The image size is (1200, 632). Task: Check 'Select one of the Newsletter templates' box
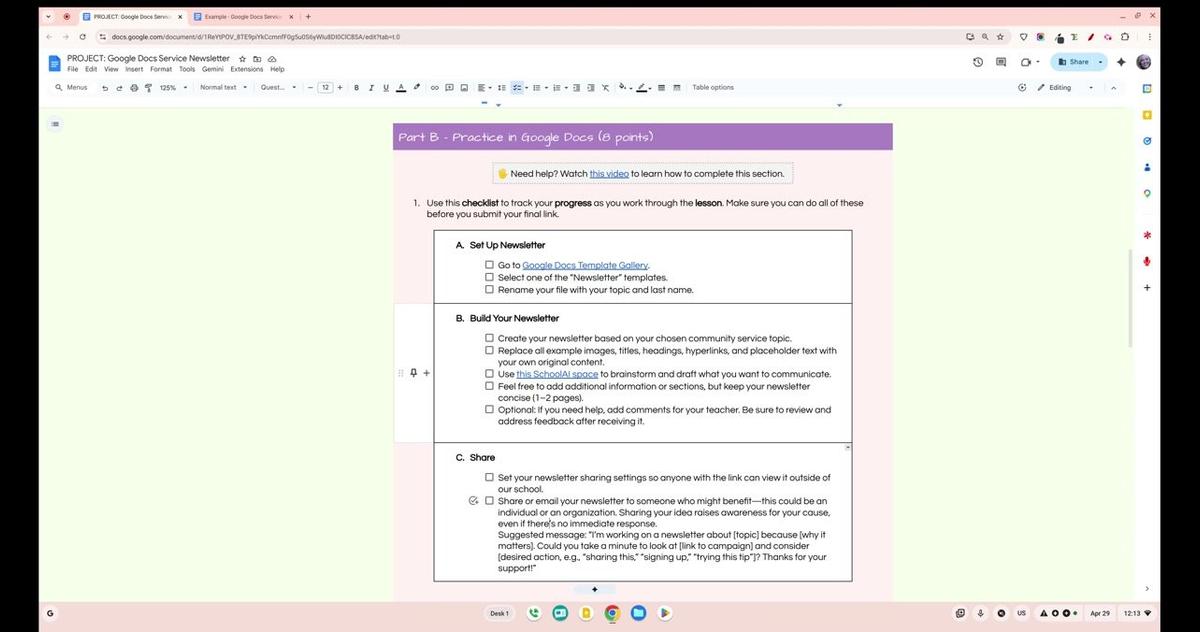(489, 277)
